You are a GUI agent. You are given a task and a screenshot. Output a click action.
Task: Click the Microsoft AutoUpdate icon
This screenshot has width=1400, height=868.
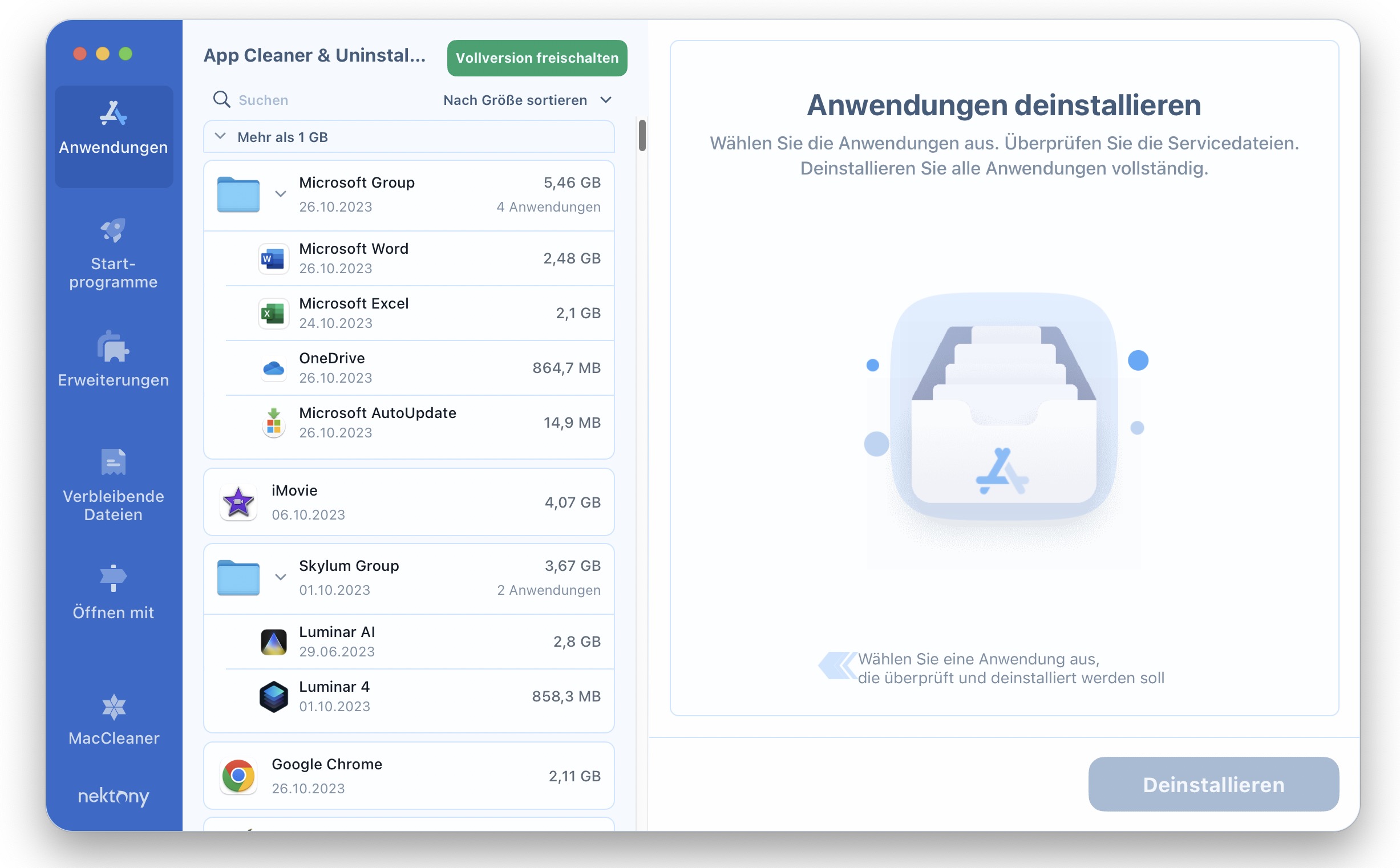click(273, 423)
